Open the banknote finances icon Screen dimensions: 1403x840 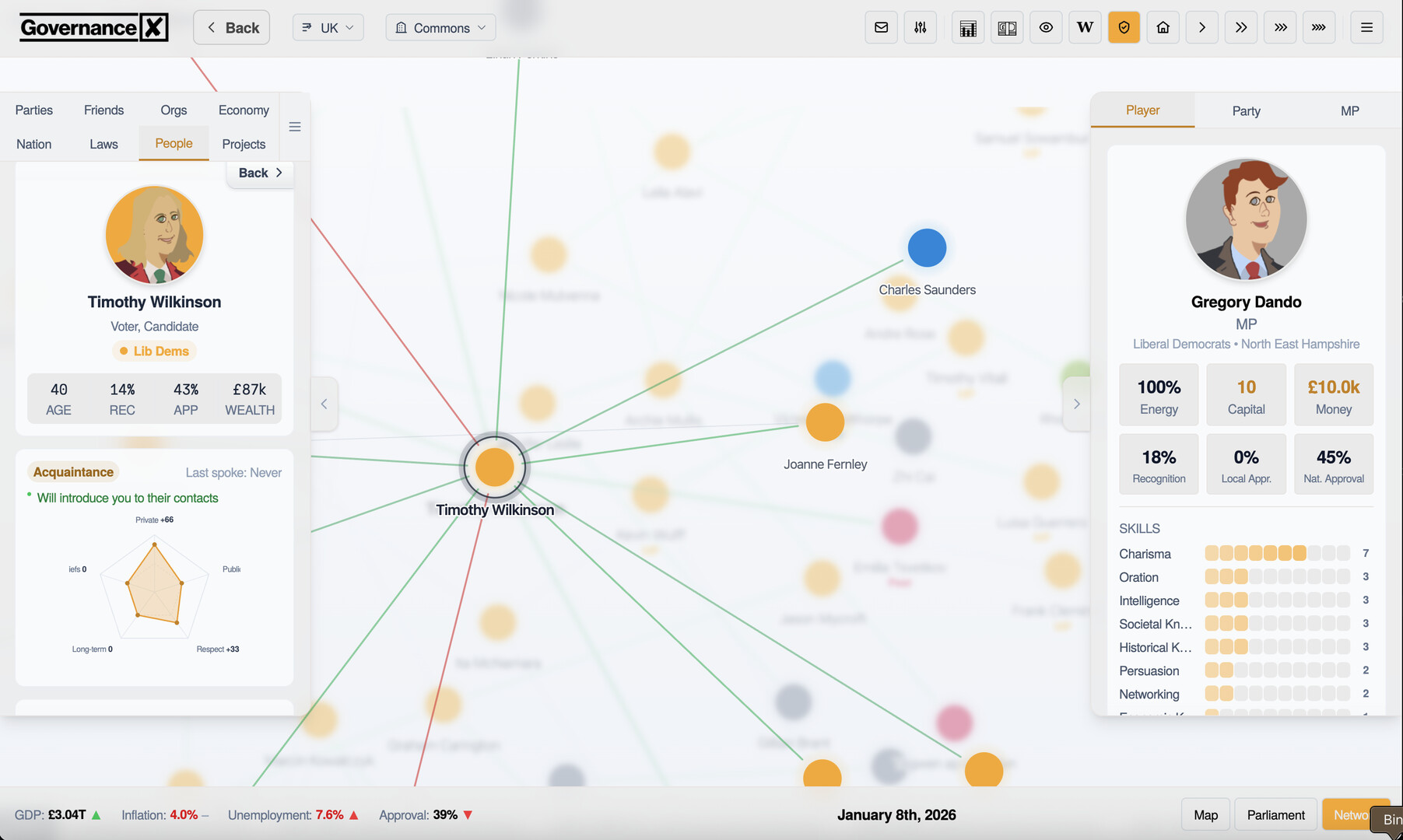[x=1007, y=27]
